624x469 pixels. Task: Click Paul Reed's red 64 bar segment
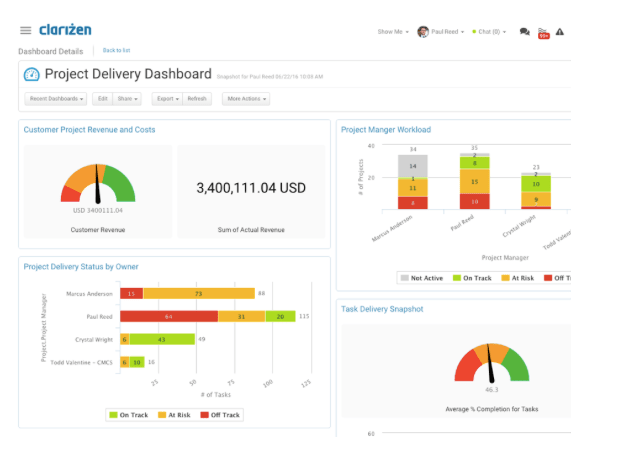click(169, 317)
